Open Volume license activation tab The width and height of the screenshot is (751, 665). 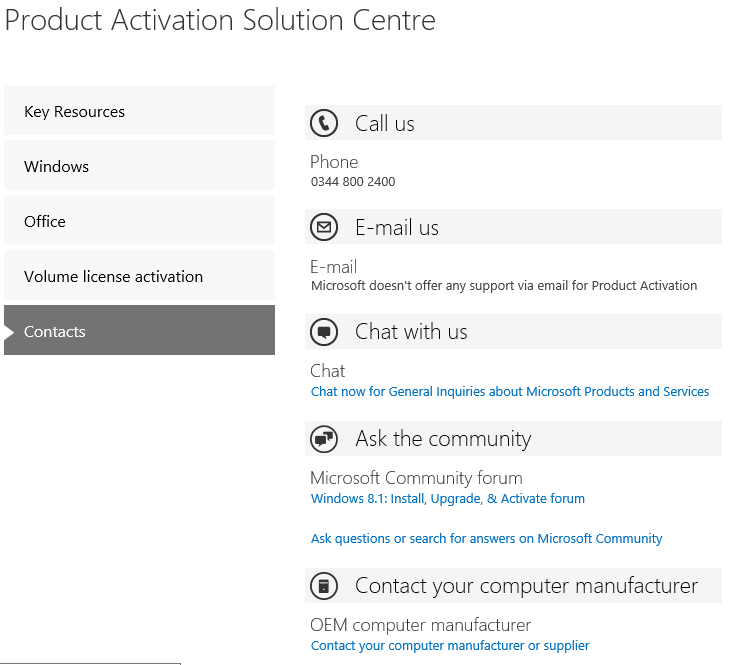[x=139, y=276]
